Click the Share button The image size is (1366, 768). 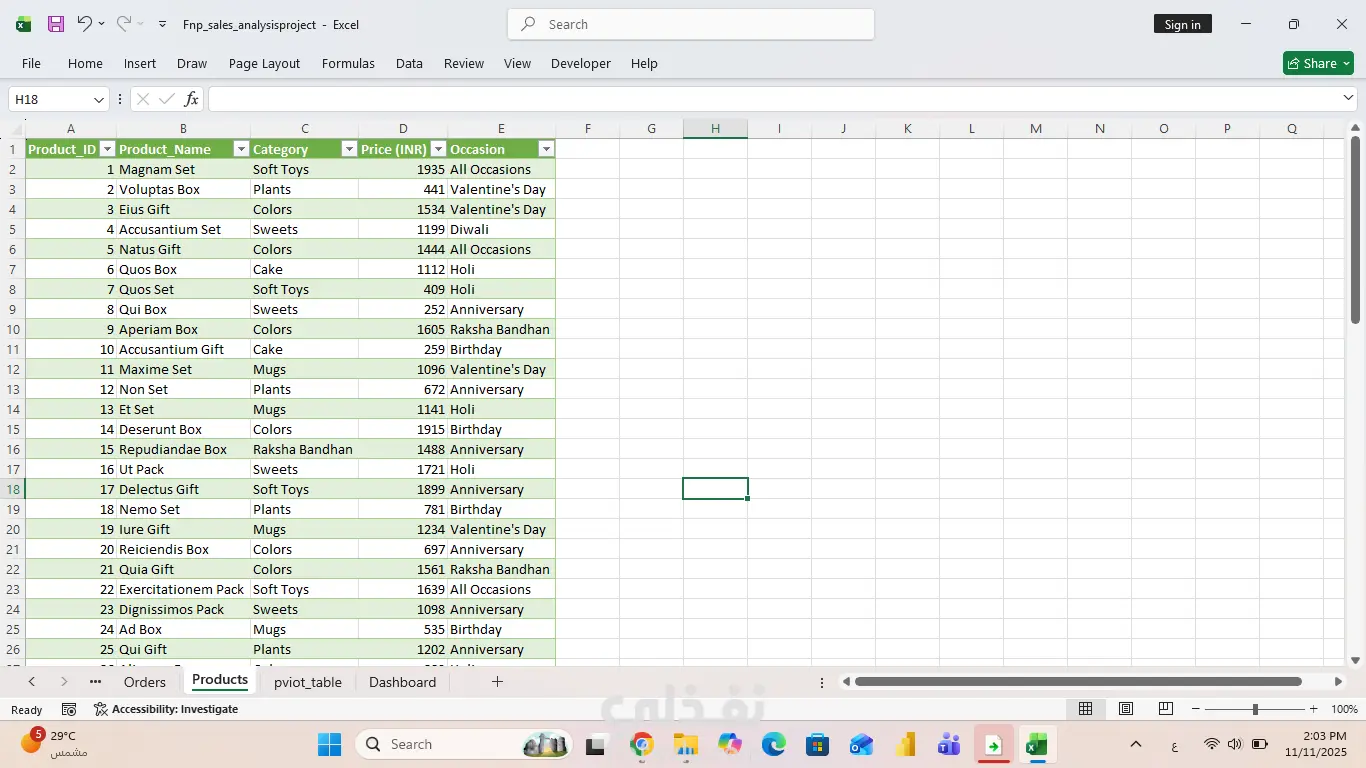coord(1318,63)
